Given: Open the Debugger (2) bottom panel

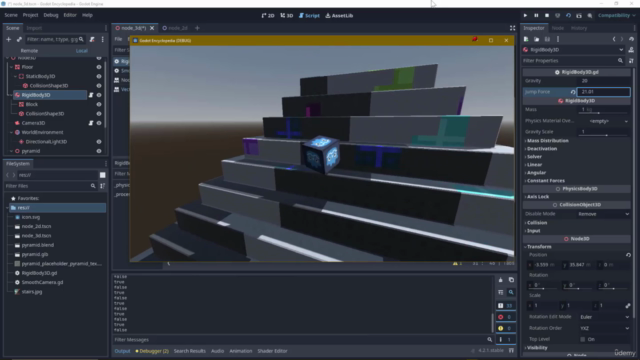Looking at the screenshot, I should coord(152,351).
